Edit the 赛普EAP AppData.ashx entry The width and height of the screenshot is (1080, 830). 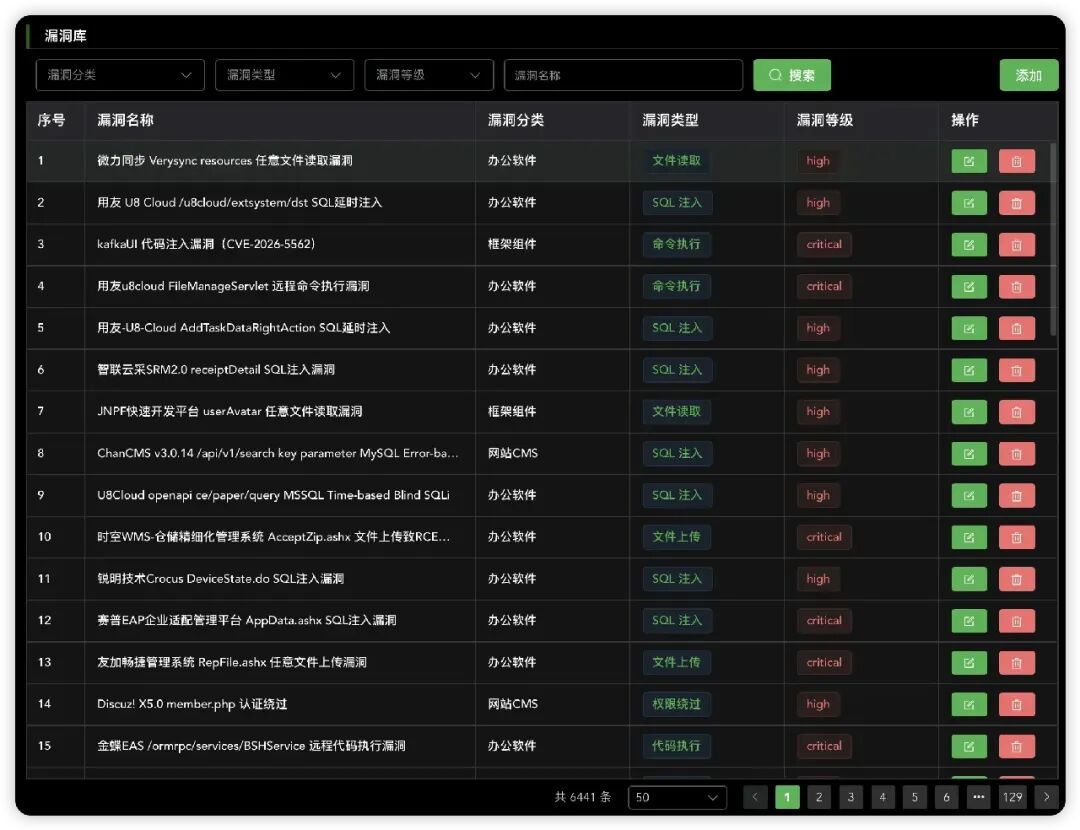click(x=968, y=621)
